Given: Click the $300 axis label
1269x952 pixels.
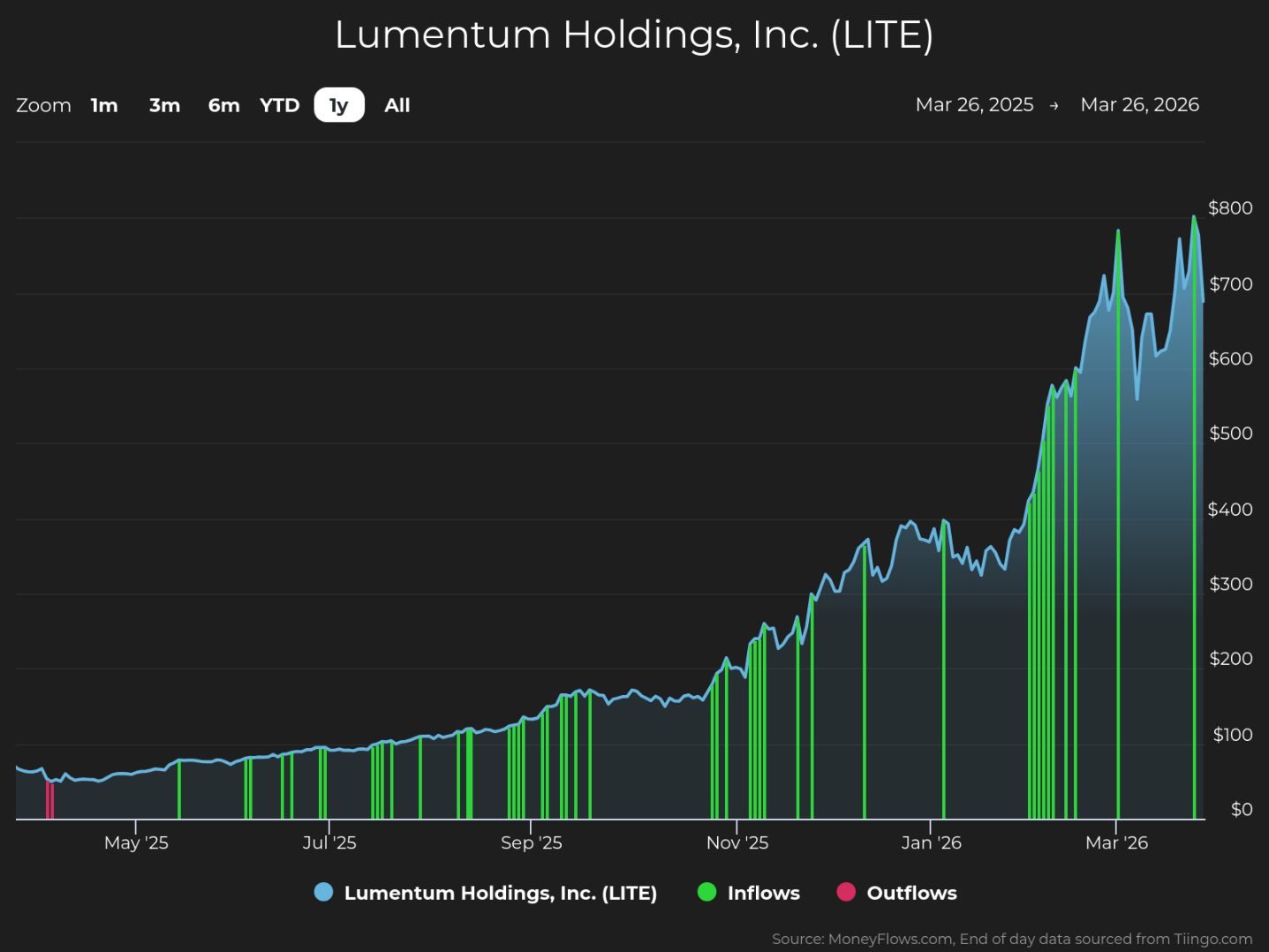Looking at the screenshot, I should click(x=1230, y=584).
